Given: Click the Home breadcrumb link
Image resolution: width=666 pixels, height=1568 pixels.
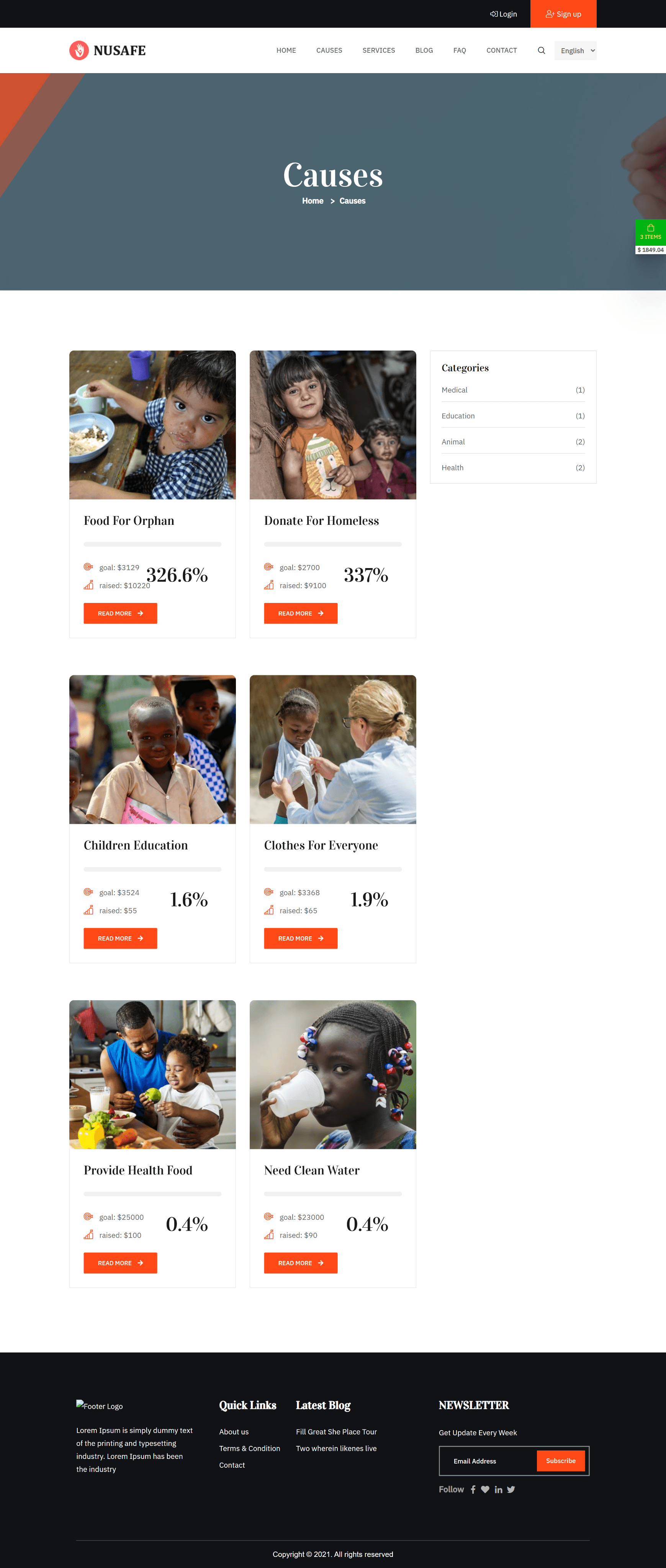Looking at the screenshot, I should [312, 201].
